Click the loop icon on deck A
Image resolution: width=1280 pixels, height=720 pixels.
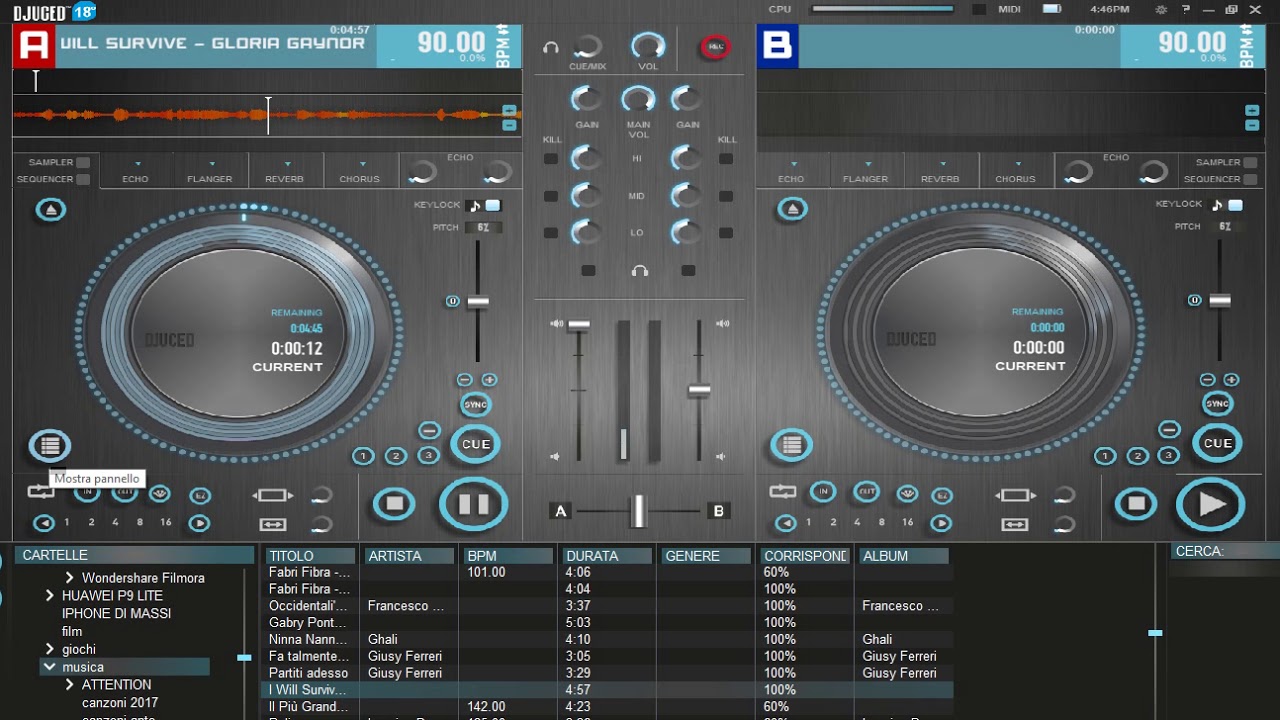pos(41,491)
